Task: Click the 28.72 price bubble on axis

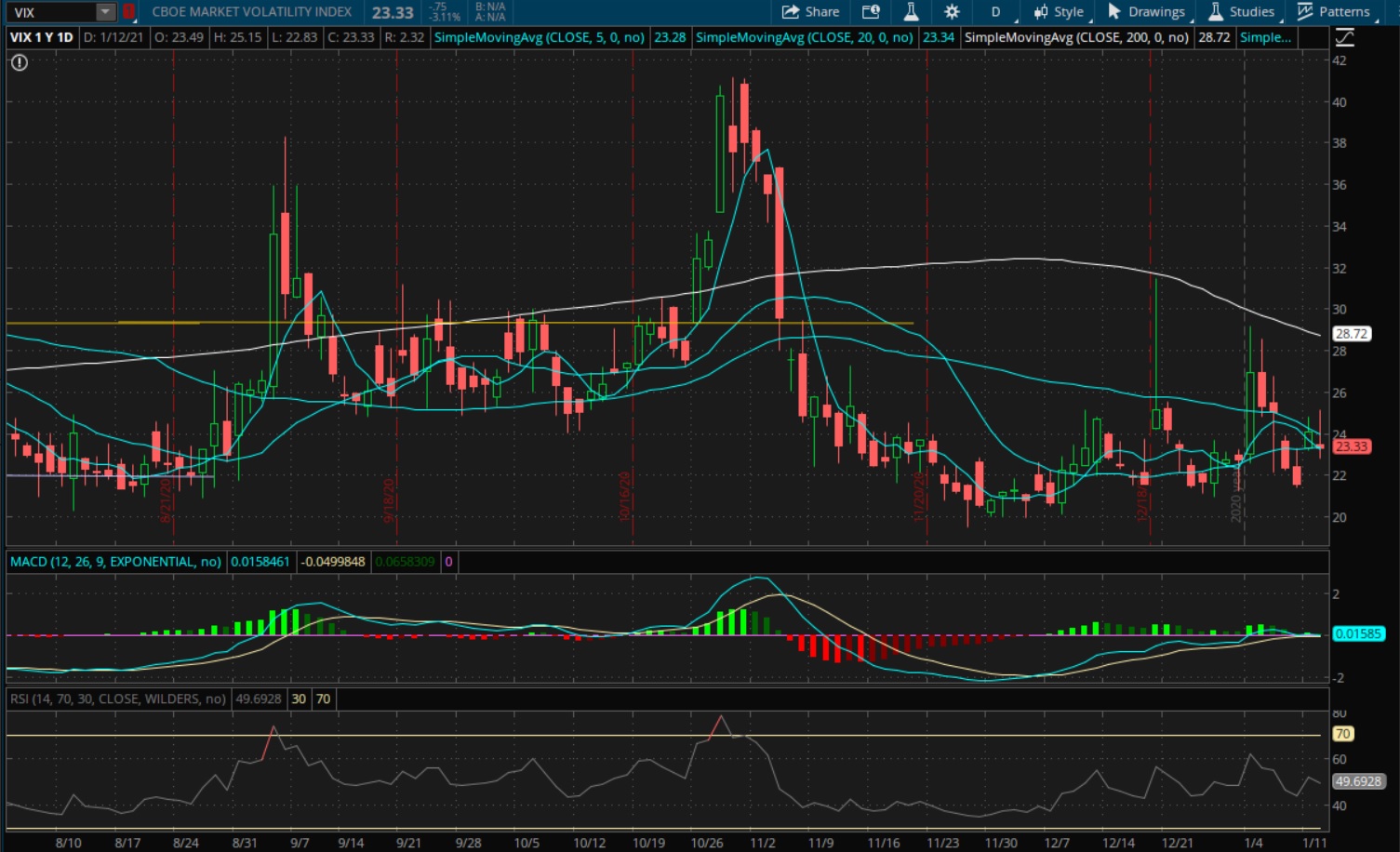Action: click(x=1352, y=333)
